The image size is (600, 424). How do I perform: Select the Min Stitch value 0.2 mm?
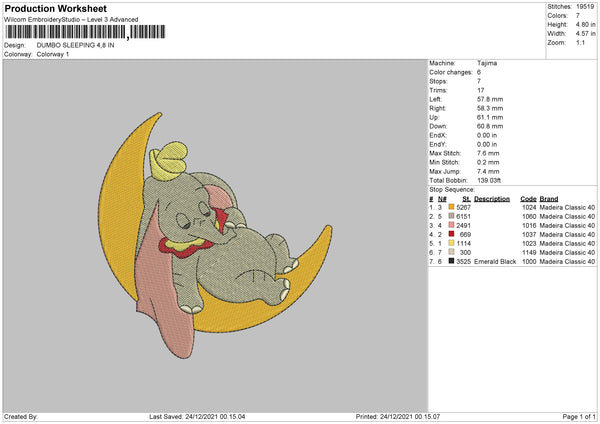[488, 162]
